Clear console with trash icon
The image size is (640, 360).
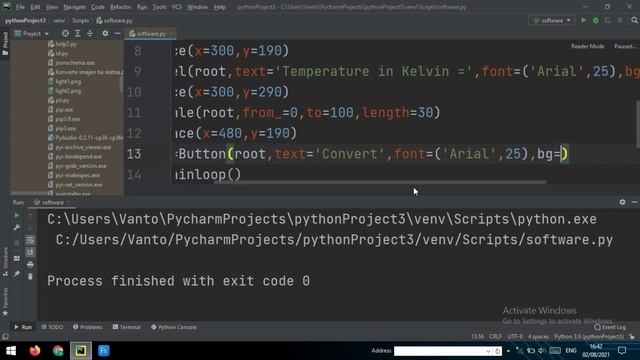(30, 277)
